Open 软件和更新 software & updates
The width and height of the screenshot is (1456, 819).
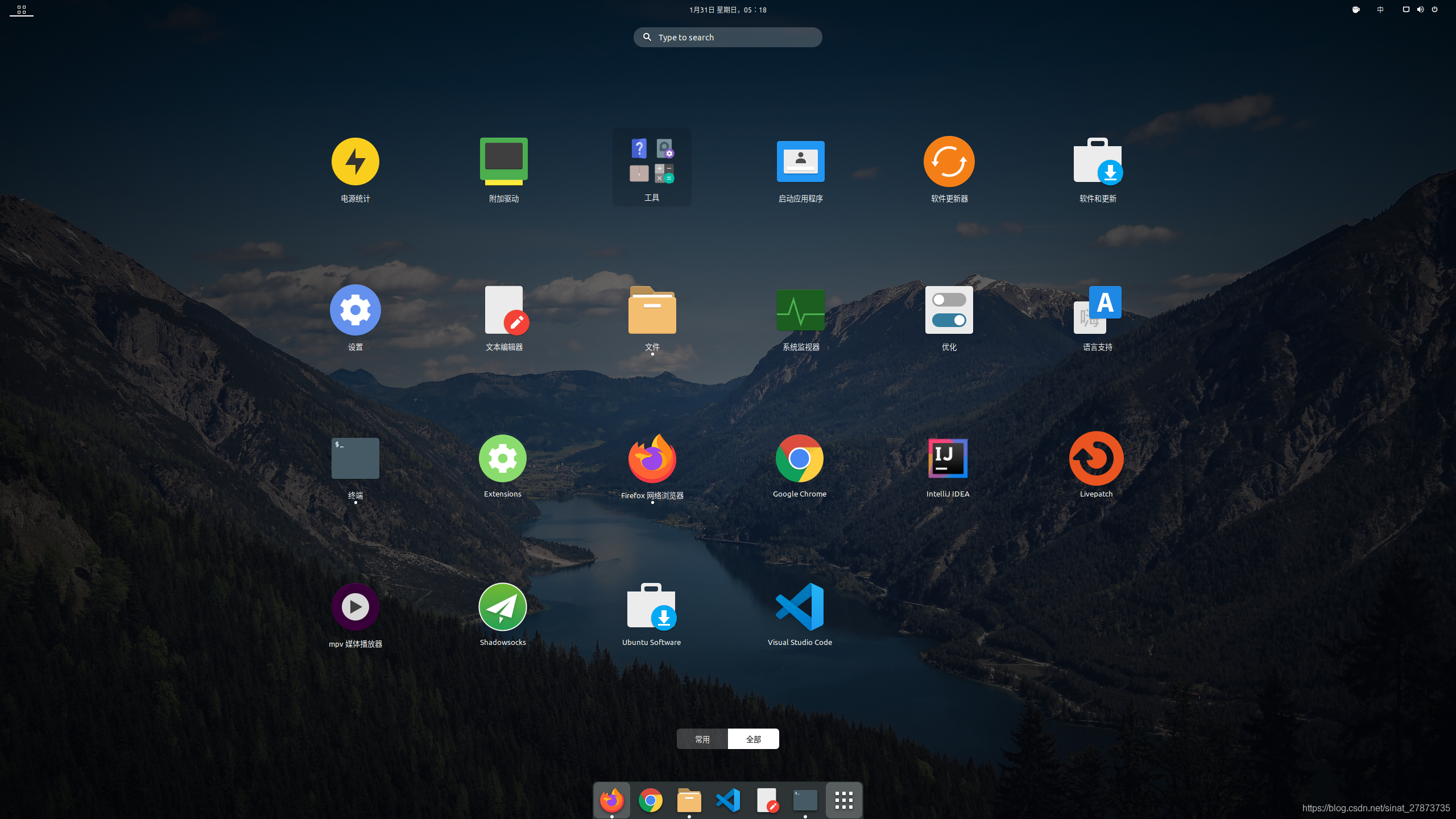1097,169
